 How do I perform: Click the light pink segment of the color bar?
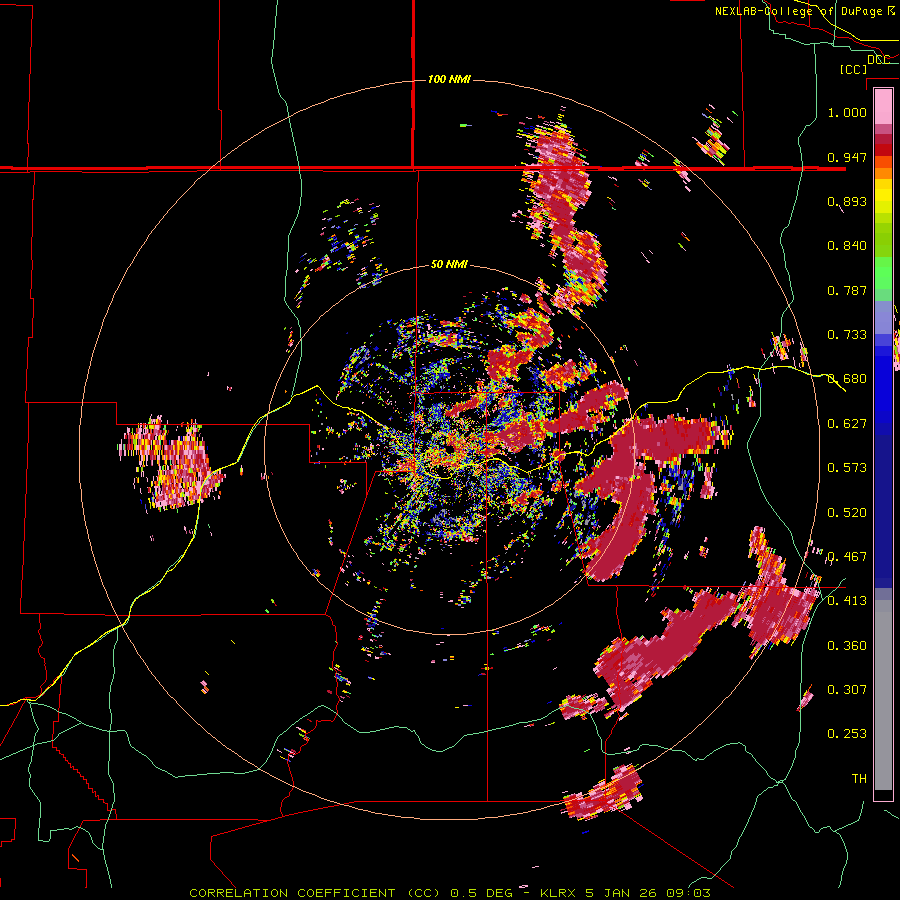pos(883,107)
